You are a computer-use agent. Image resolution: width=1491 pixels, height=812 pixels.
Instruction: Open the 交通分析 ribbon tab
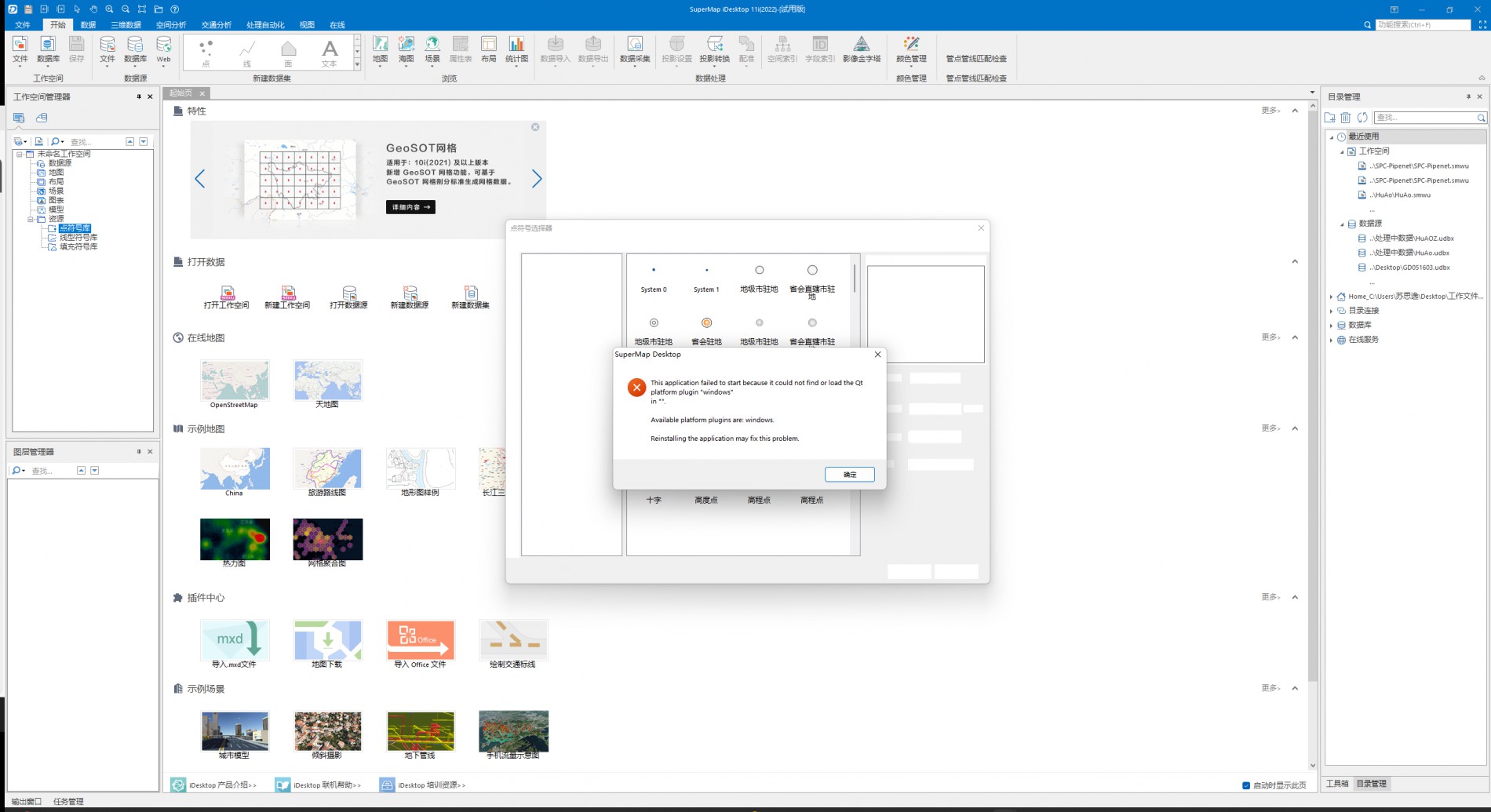[x=217, y=25]
